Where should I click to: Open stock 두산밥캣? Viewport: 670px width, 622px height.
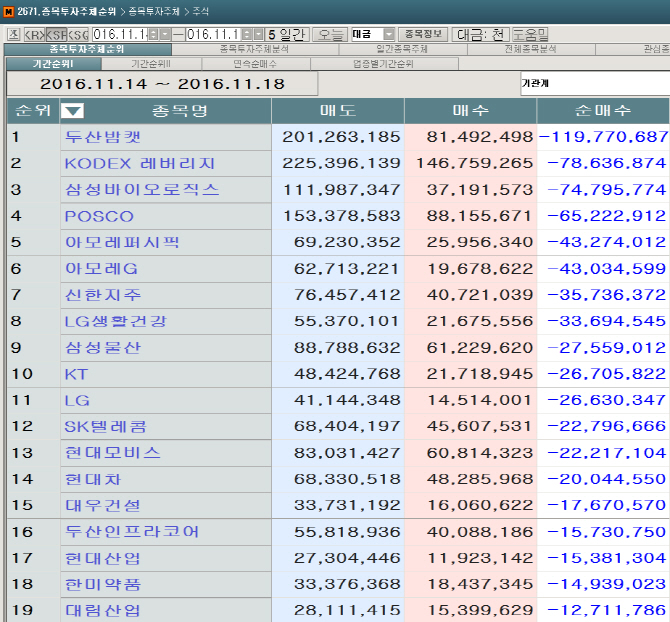(x=103, y=137)
